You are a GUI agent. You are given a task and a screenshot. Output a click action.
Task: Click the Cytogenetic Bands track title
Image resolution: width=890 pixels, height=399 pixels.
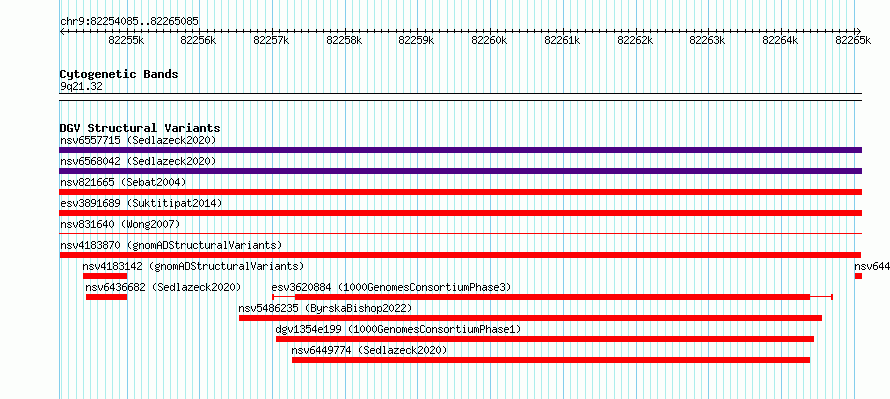pos(119,74)
